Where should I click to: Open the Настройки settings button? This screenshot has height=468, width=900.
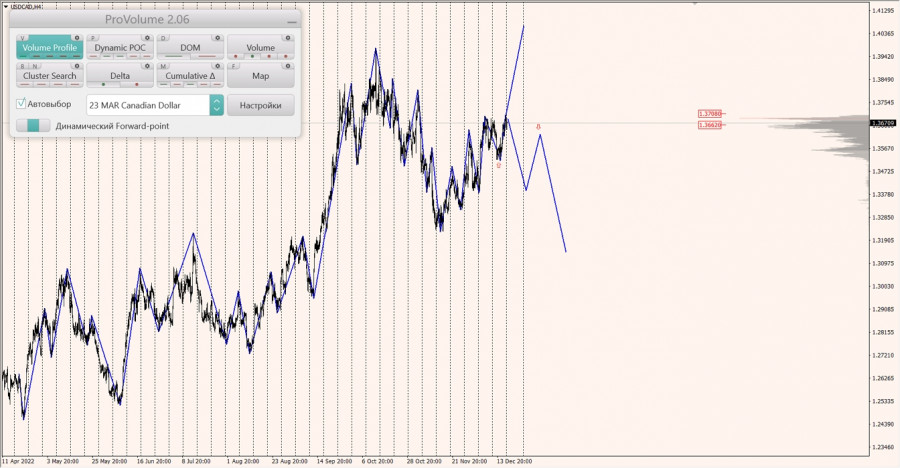tap(261, 105)
